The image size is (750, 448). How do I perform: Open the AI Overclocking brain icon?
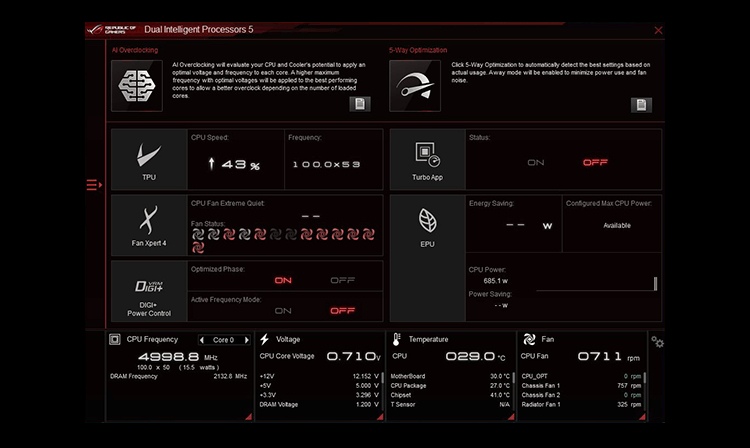(x=137, y=86)
